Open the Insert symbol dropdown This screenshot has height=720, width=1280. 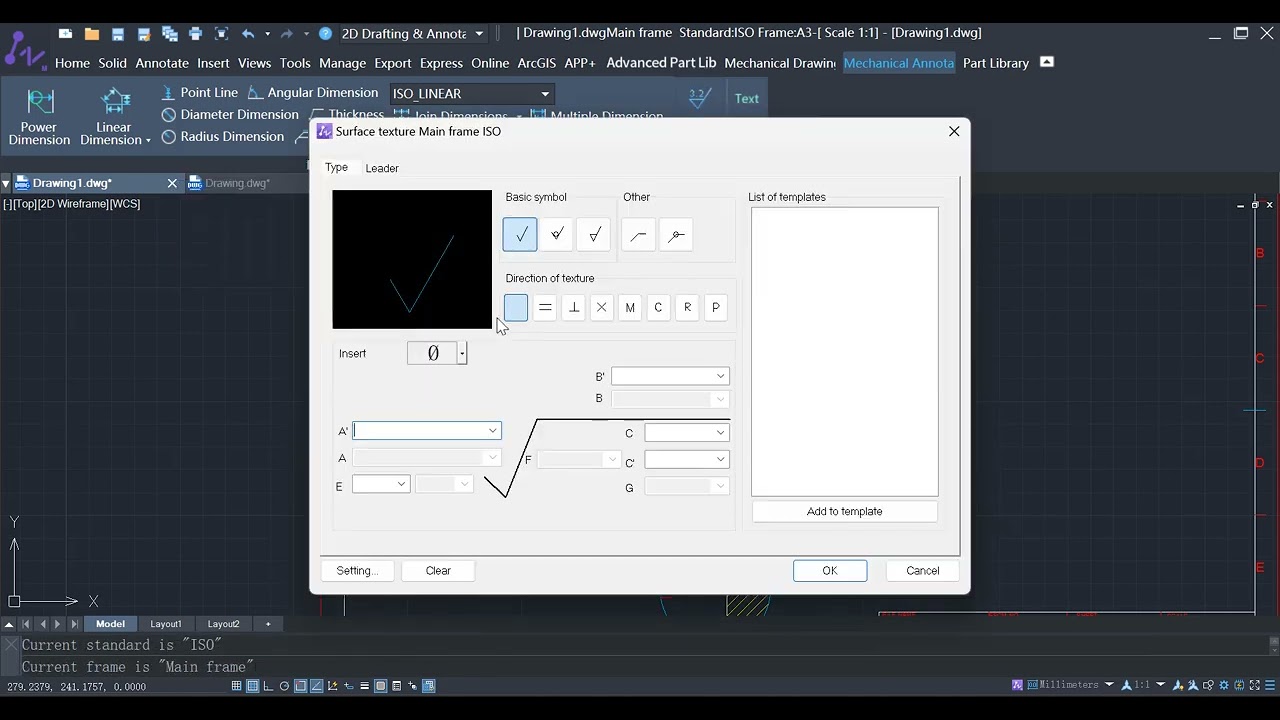click(x=462, y=353)
